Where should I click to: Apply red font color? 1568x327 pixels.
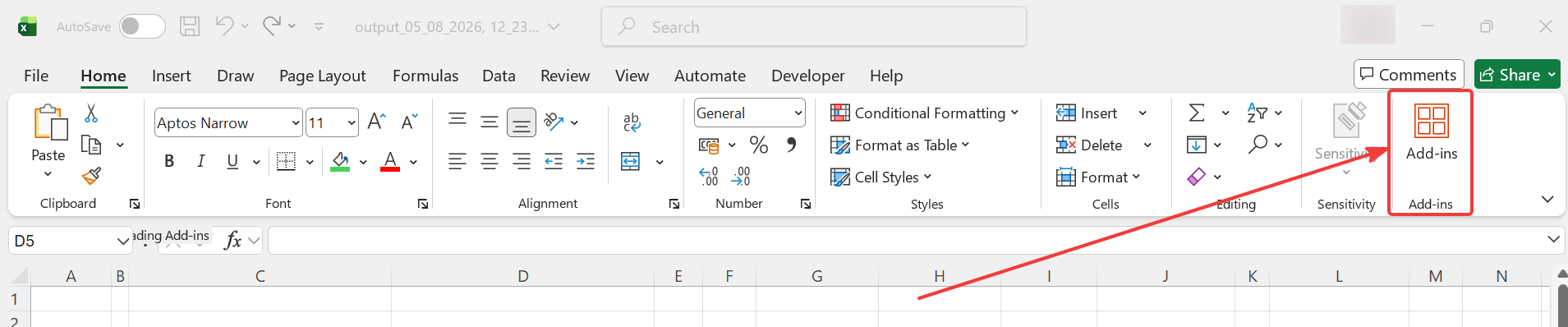pos(390,162)
